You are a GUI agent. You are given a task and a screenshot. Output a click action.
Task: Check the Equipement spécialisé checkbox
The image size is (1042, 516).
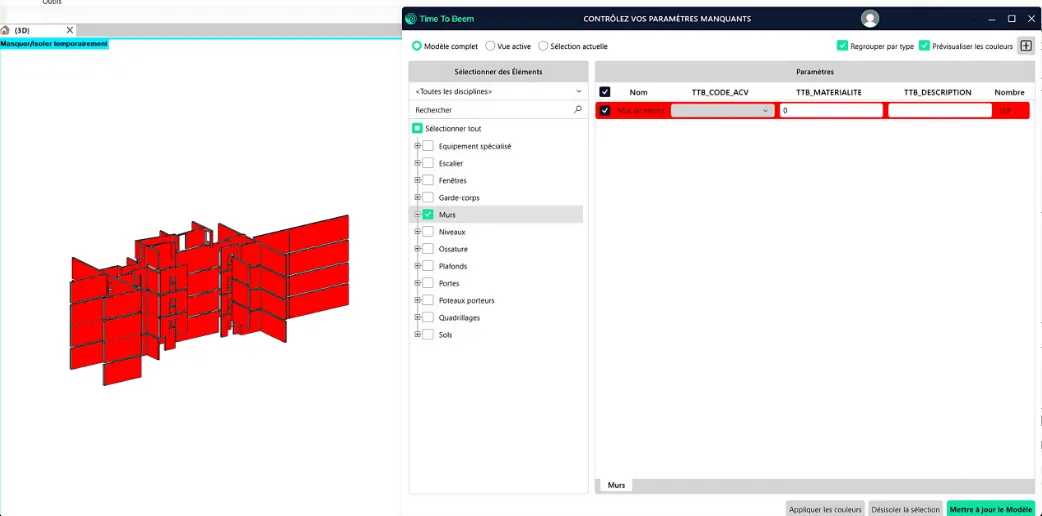coord(428,146)
